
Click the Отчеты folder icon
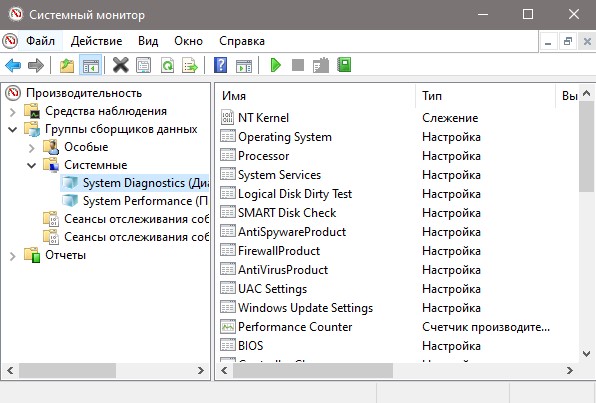32,255
